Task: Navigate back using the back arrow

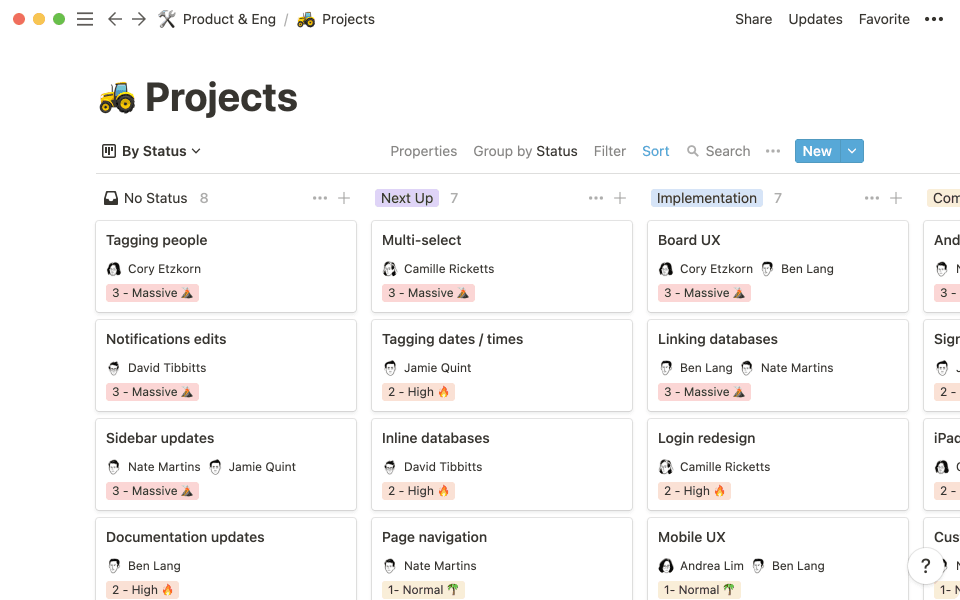Action: coord(115,18)
